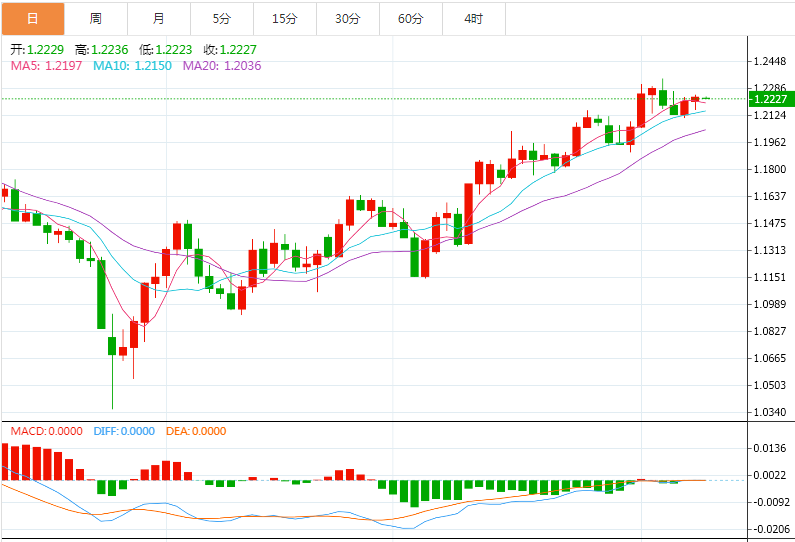Open the 5分 timeframe tab
Image resolution: width=795 pixels, height=542 pixels.
coord(222,19)
